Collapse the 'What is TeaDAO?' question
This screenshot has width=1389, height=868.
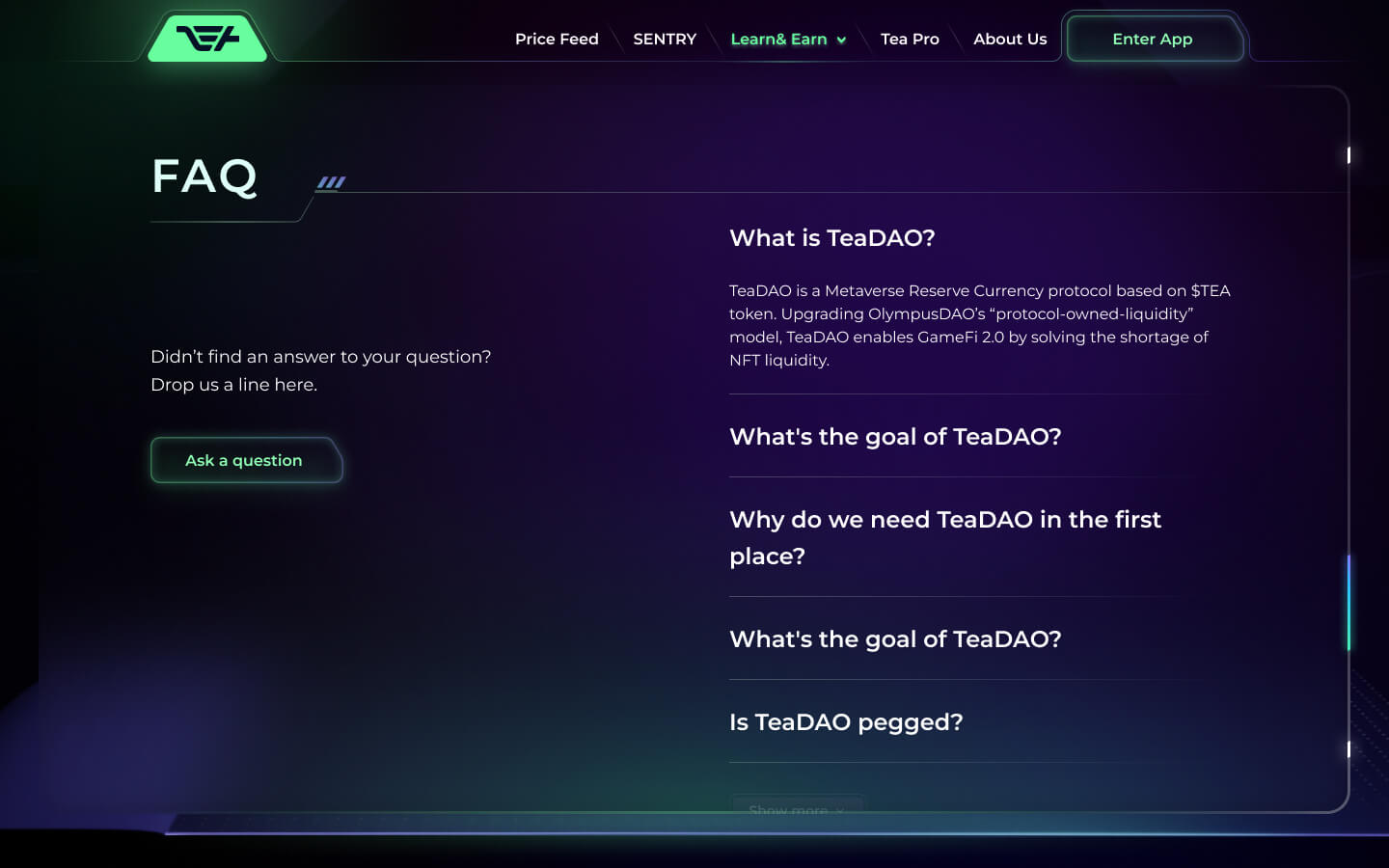[832, 238]
